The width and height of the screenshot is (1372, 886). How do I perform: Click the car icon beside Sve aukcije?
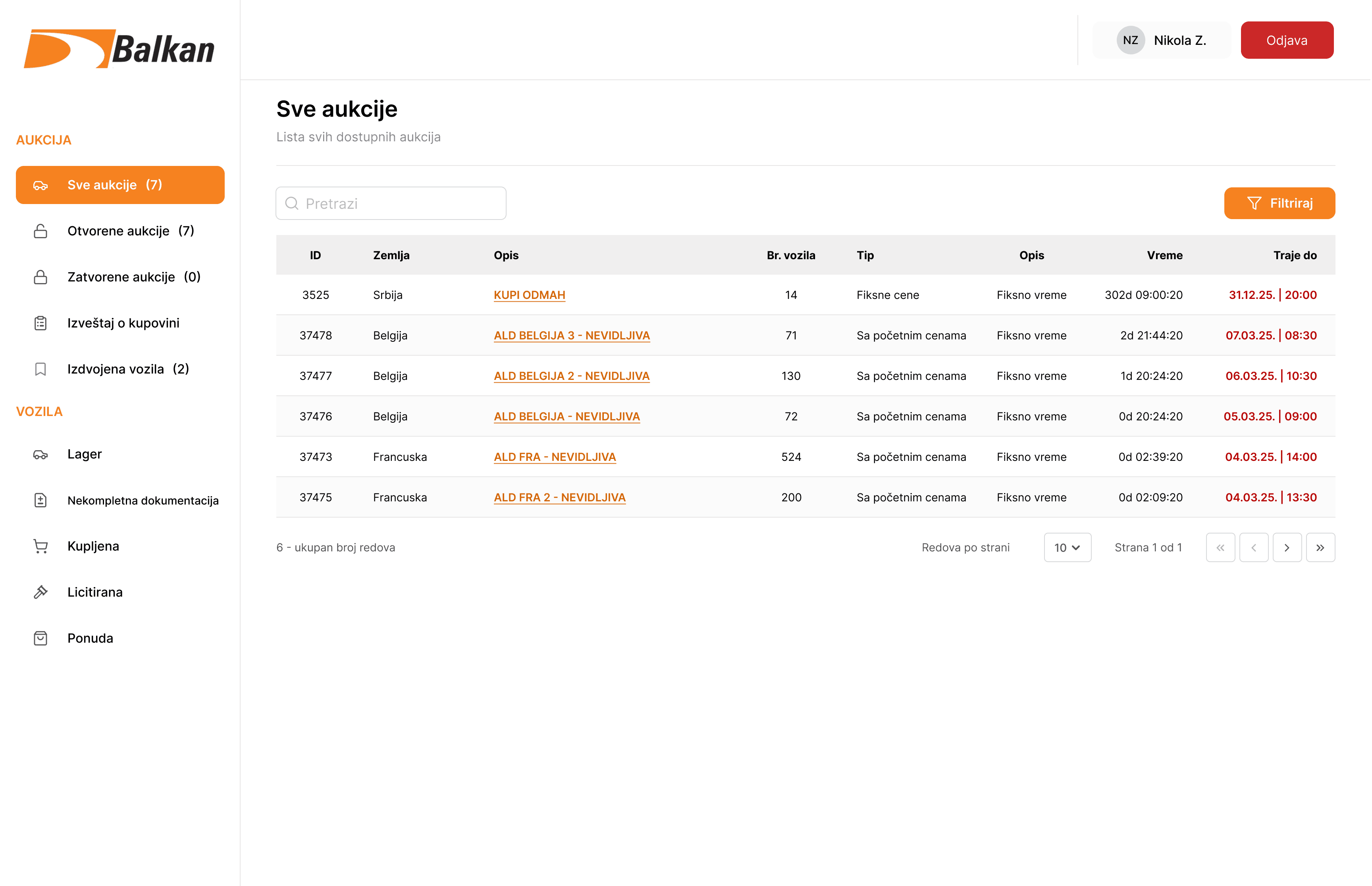[40, 185]
